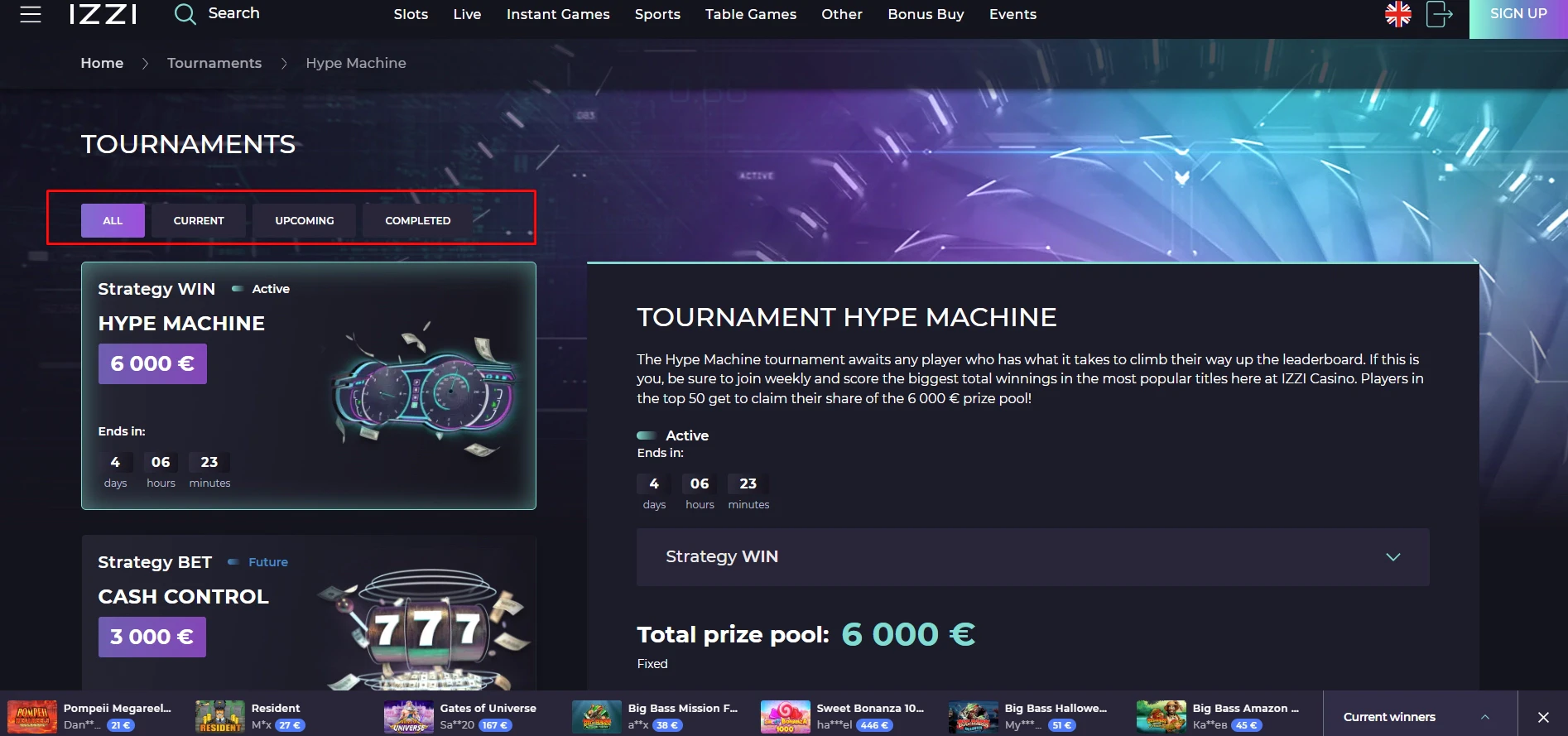
Task: Click the 446 € win badge
Action: [874, 725]
